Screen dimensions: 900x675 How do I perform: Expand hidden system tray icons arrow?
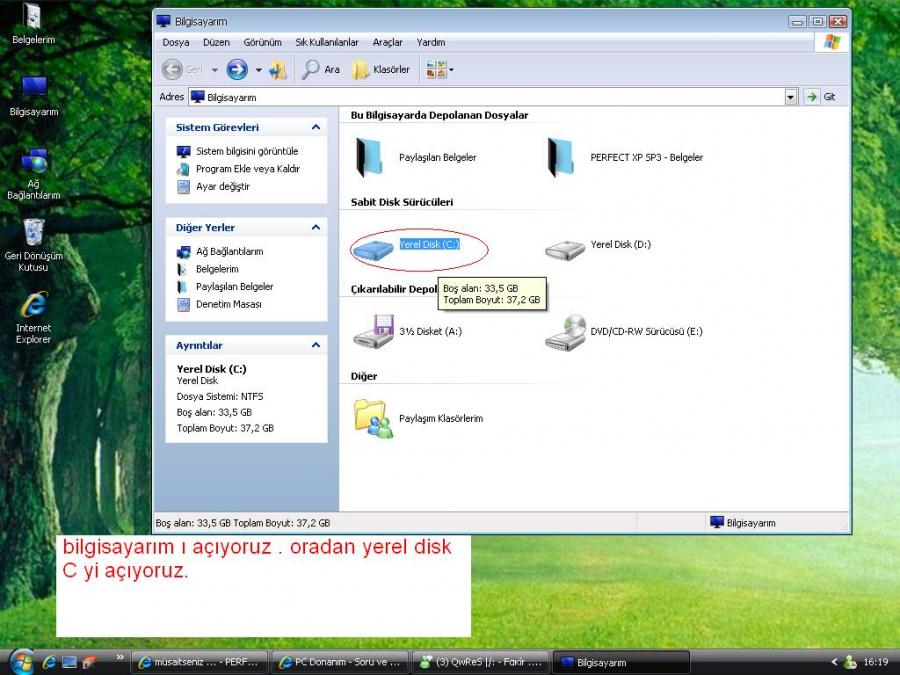pos(835,662)
